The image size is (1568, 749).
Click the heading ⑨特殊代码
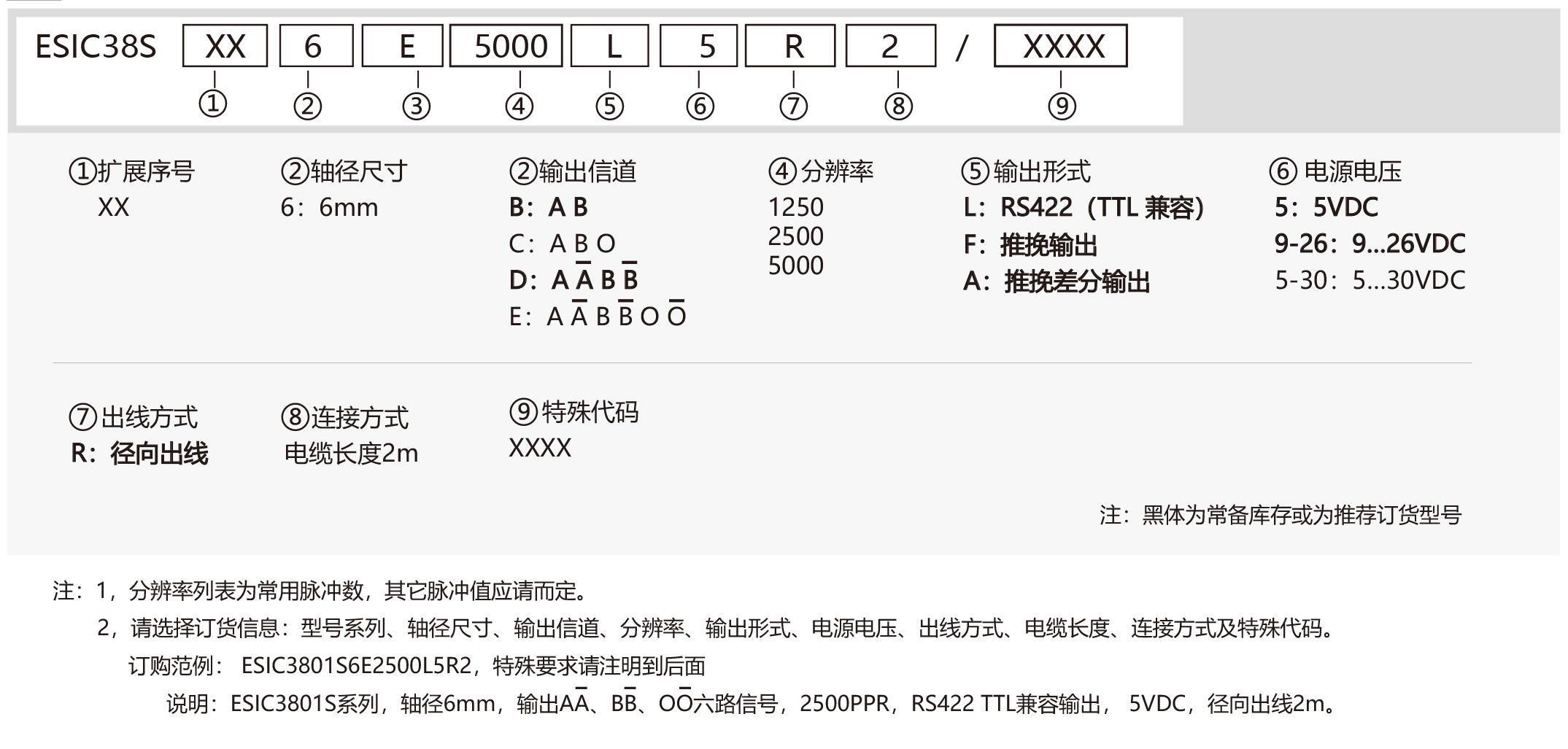(573, 412)
